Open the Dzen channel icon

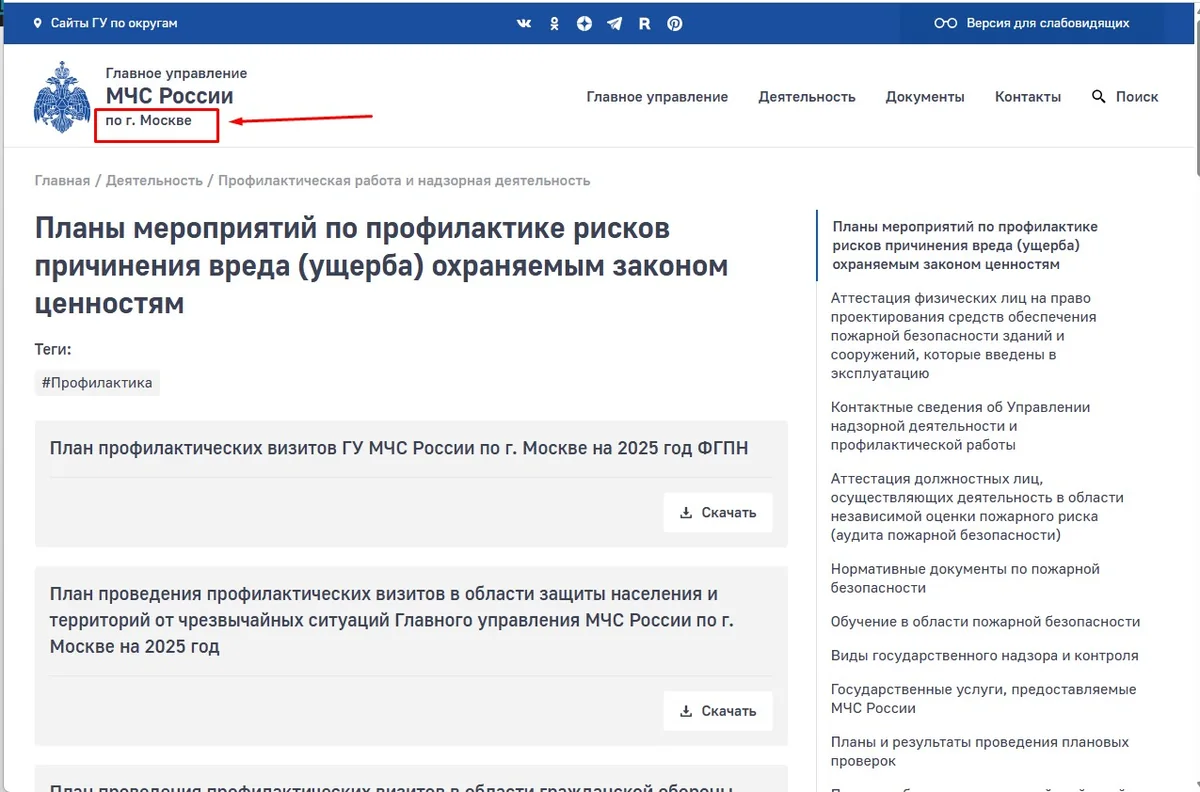click(584, 23)
